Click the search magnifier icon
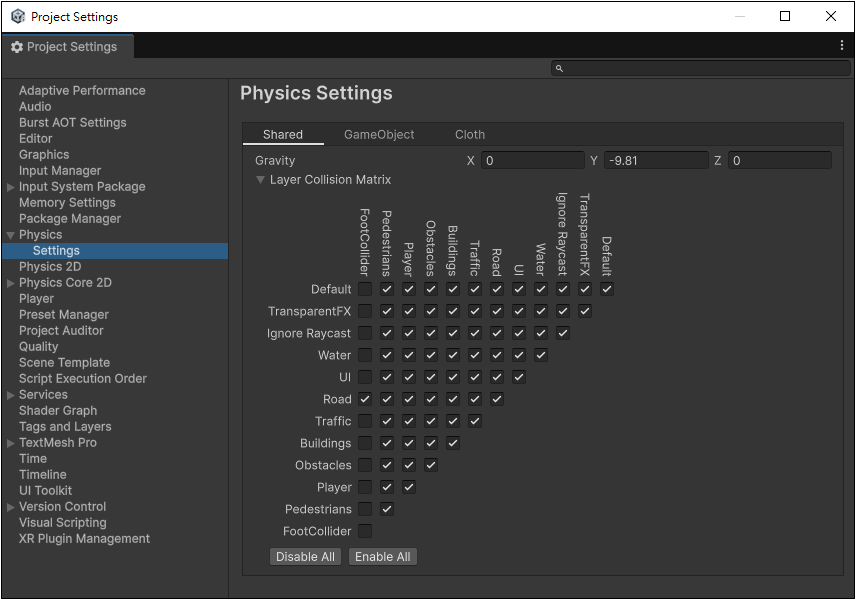 pyautogui.click(x=559, y=68)
